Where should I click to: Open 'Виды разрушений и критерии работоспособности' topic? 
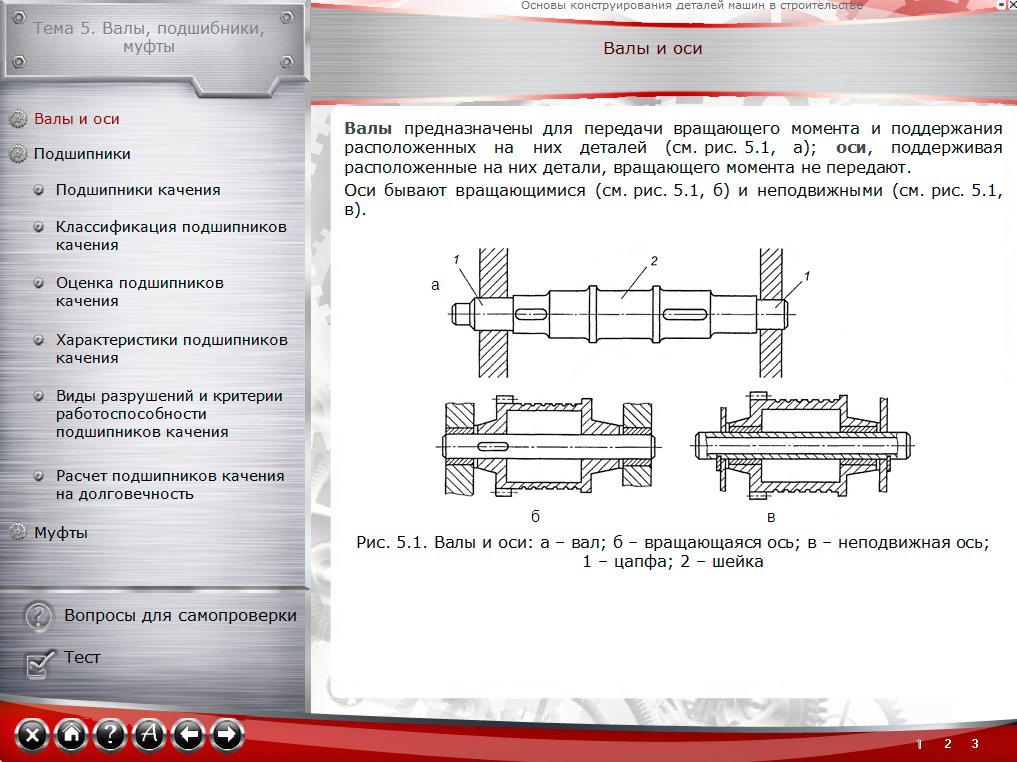point(169,414)
